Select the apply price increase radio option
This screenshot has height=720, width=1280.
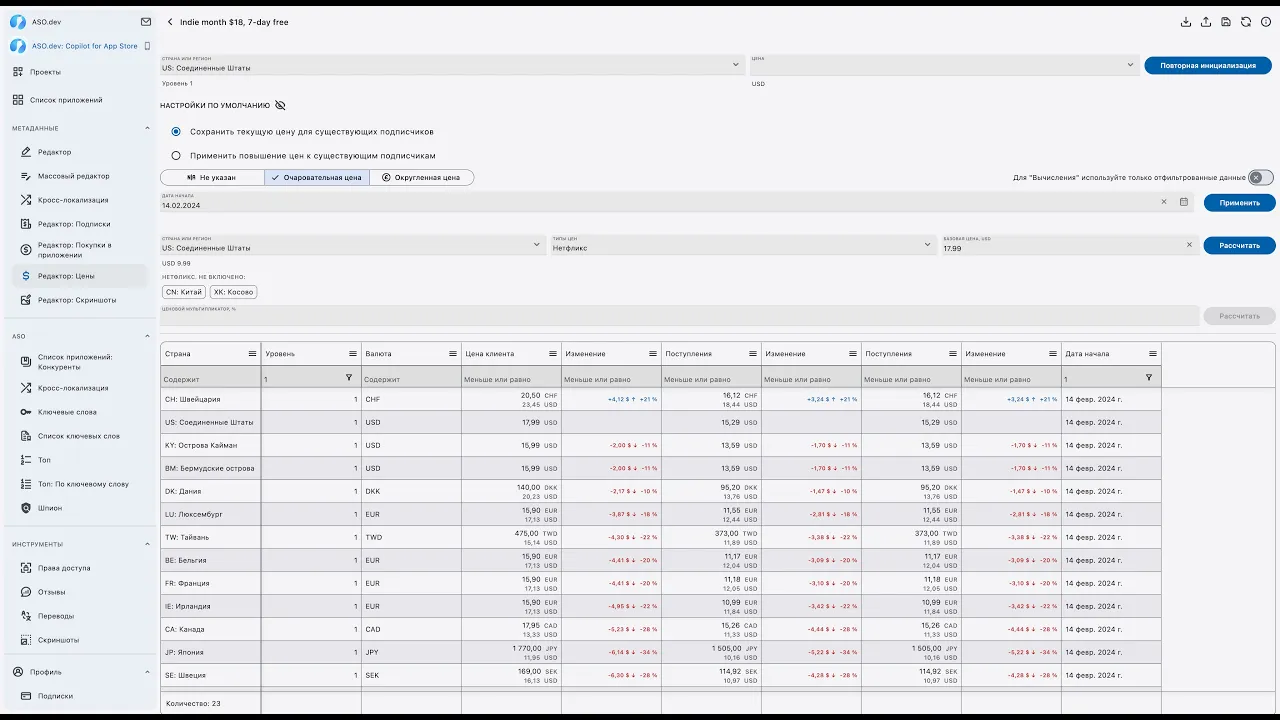[x=176, y=155]
